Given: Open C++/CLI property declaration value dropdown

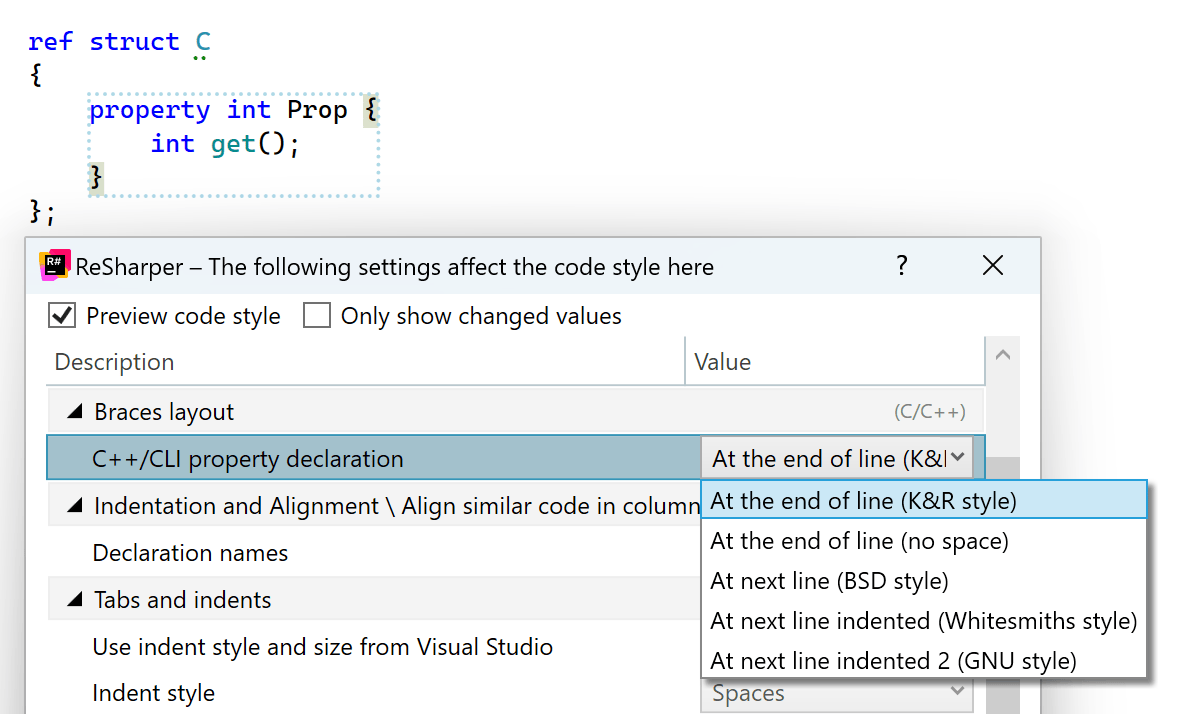Looking at the screenshot, I should tap(957, 459).
